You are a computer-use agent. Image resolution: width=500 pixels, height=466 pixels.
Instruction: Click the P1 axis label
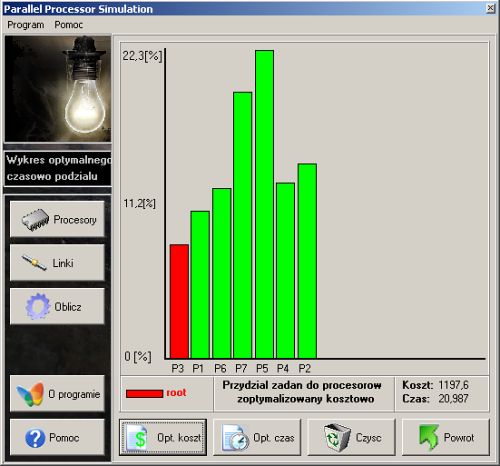[198, 368]
